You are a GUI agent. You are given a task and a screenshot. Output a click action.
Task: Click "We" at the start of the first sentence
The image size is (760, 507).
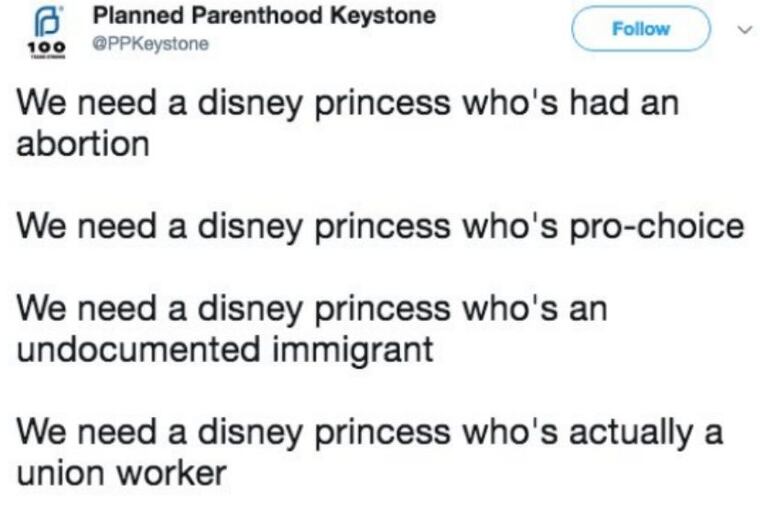tap(42, 105)
